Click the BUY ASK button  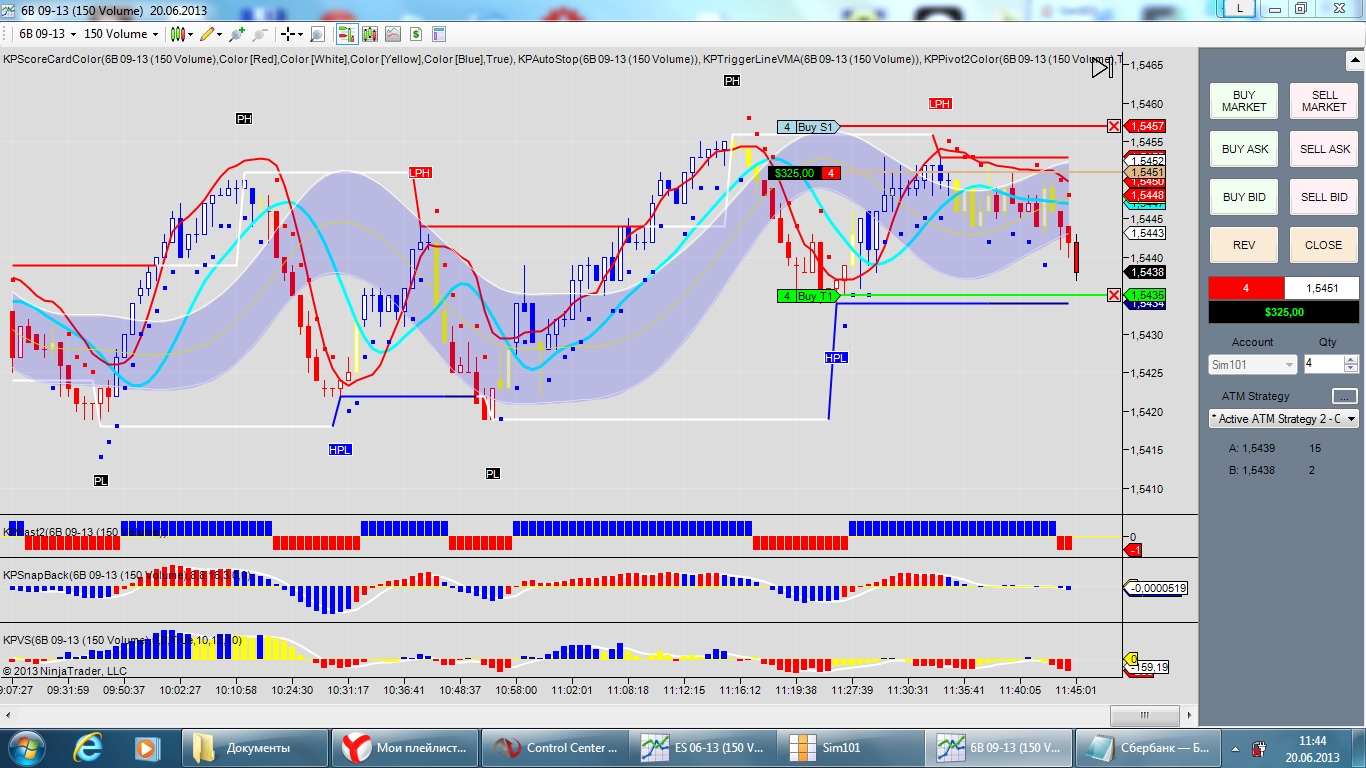tap(1244, 149)
